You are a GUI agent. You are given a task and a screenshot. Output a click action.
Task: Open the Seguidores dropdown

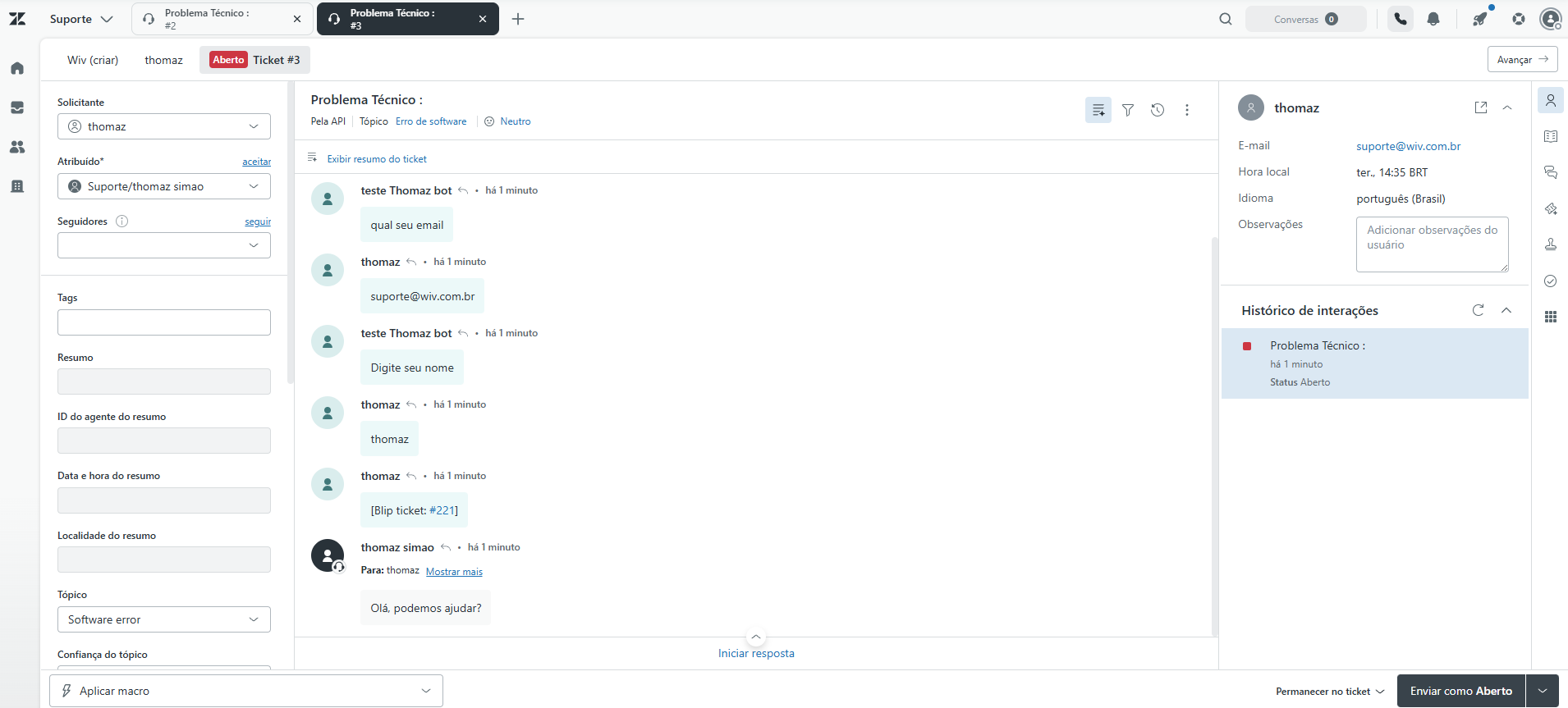[x=164, y=245]
